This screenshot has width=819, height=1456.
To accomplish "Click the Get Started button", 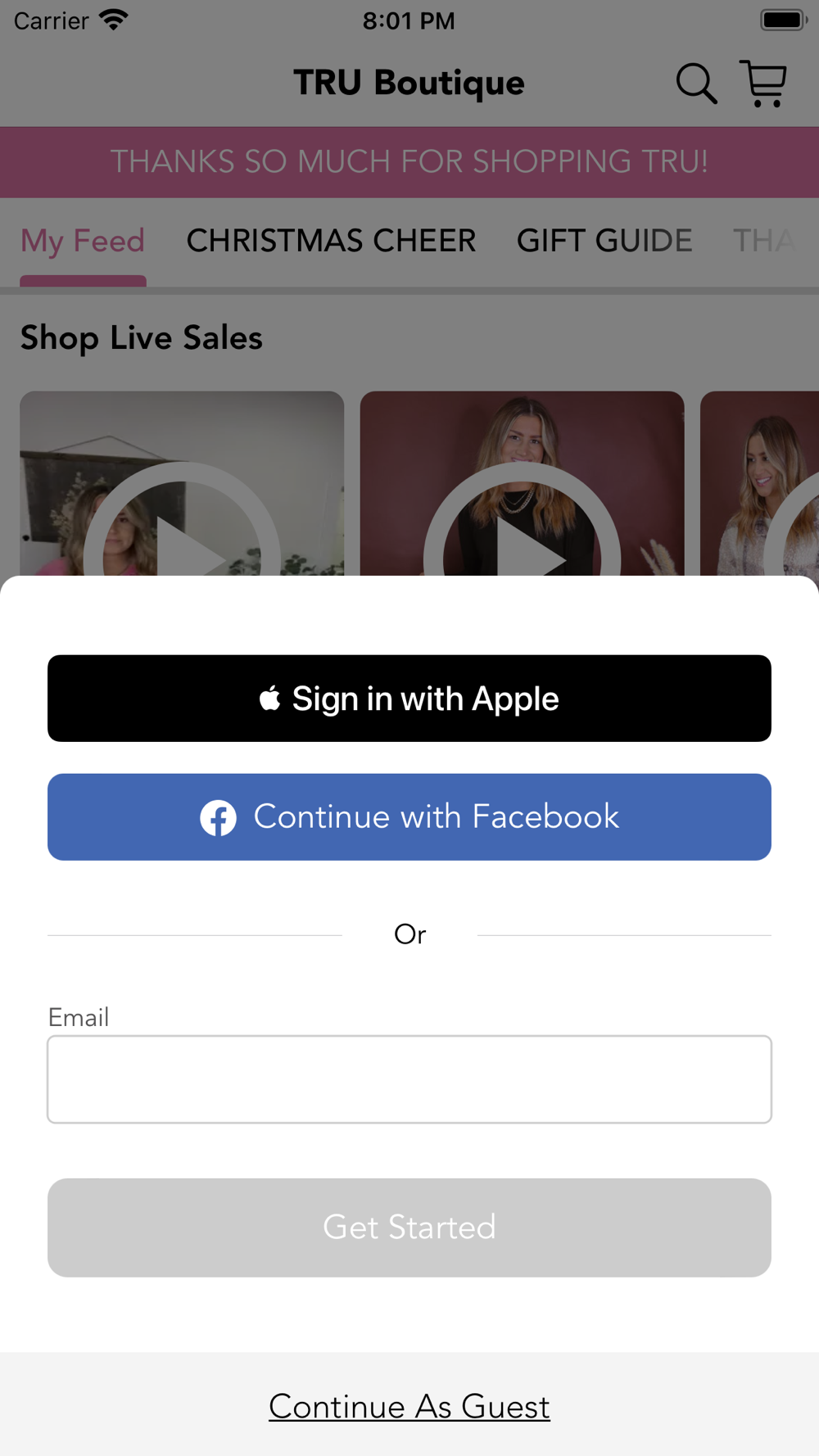I will coord(409,1228).
